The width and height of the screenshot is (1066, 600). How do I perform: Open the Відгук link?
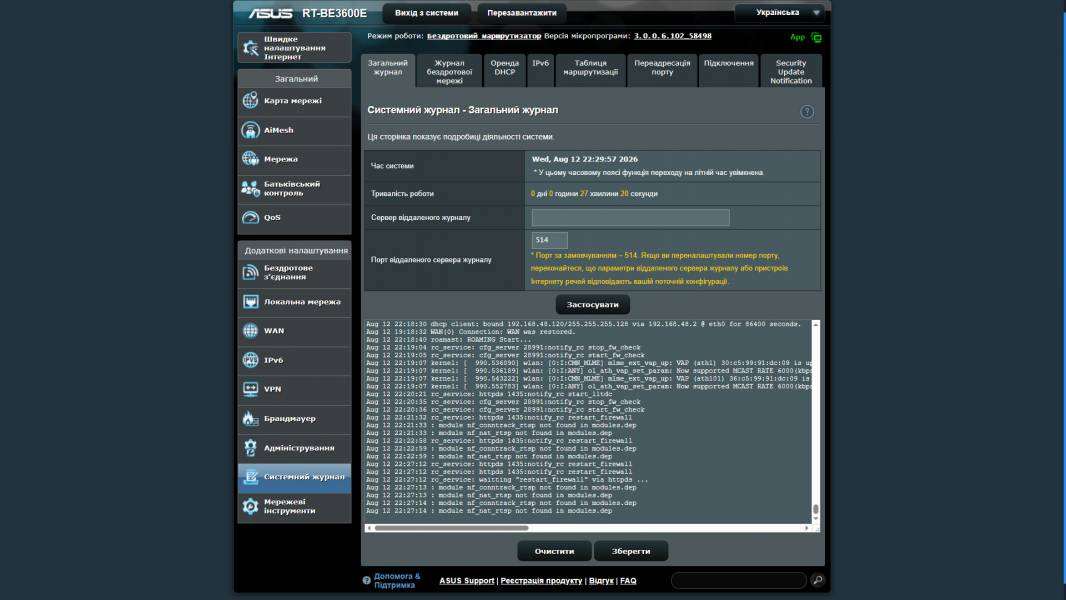(601, 581)
